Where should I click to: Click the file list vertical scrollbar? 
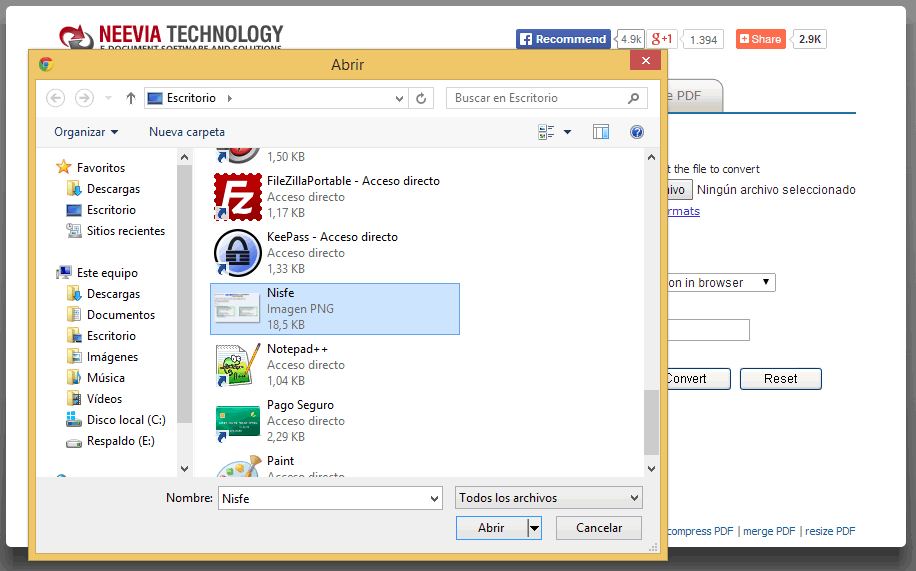coord(651,420)
